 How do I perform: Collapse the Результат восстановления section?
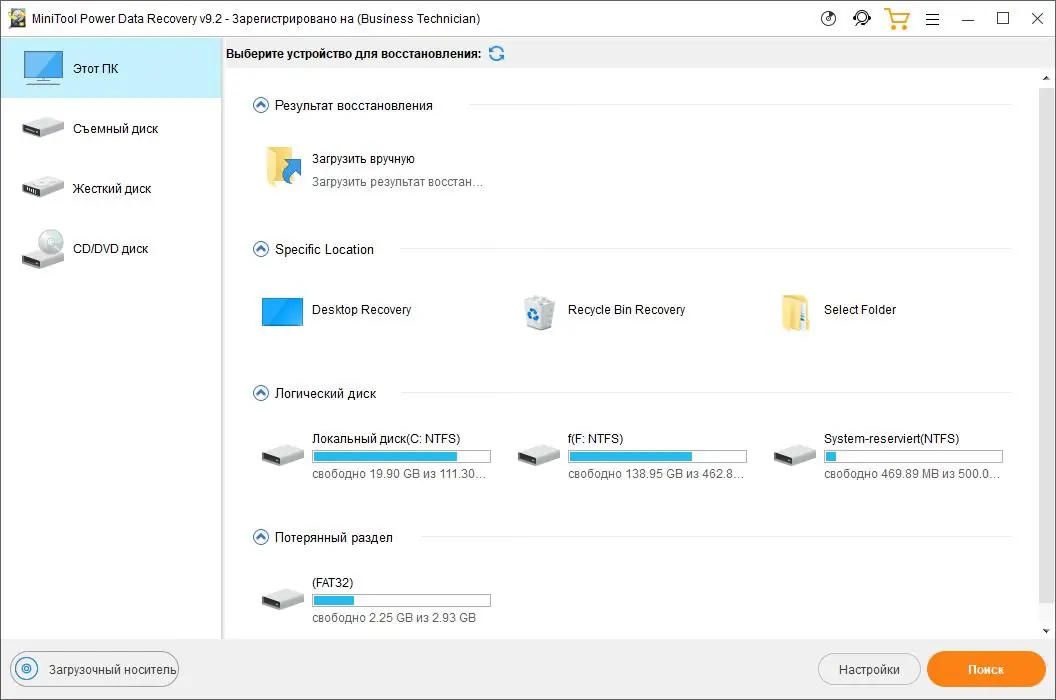coord(261,104)
